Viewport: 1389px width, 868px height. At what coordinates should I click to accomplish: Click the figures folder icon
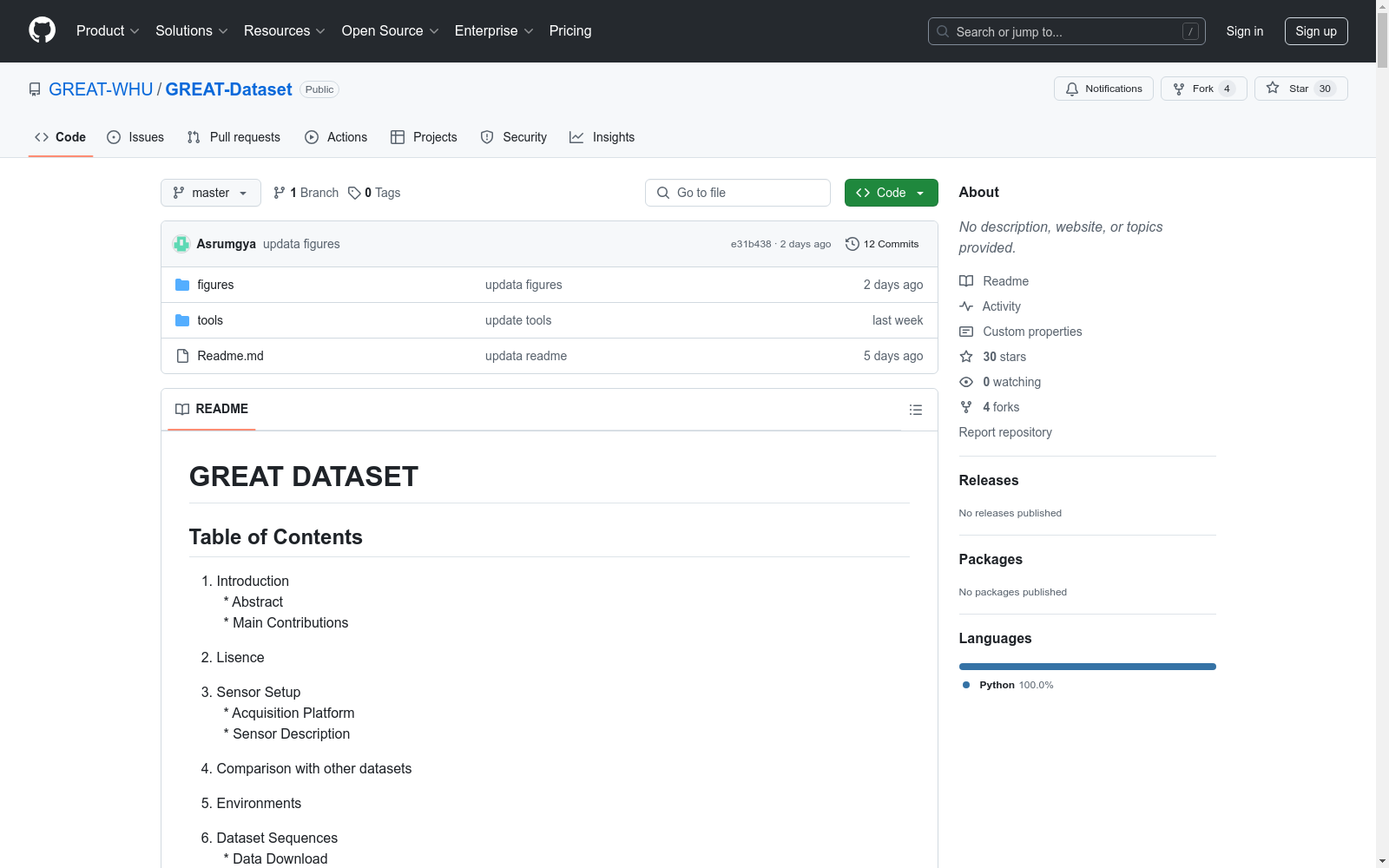tap(182, 285)
